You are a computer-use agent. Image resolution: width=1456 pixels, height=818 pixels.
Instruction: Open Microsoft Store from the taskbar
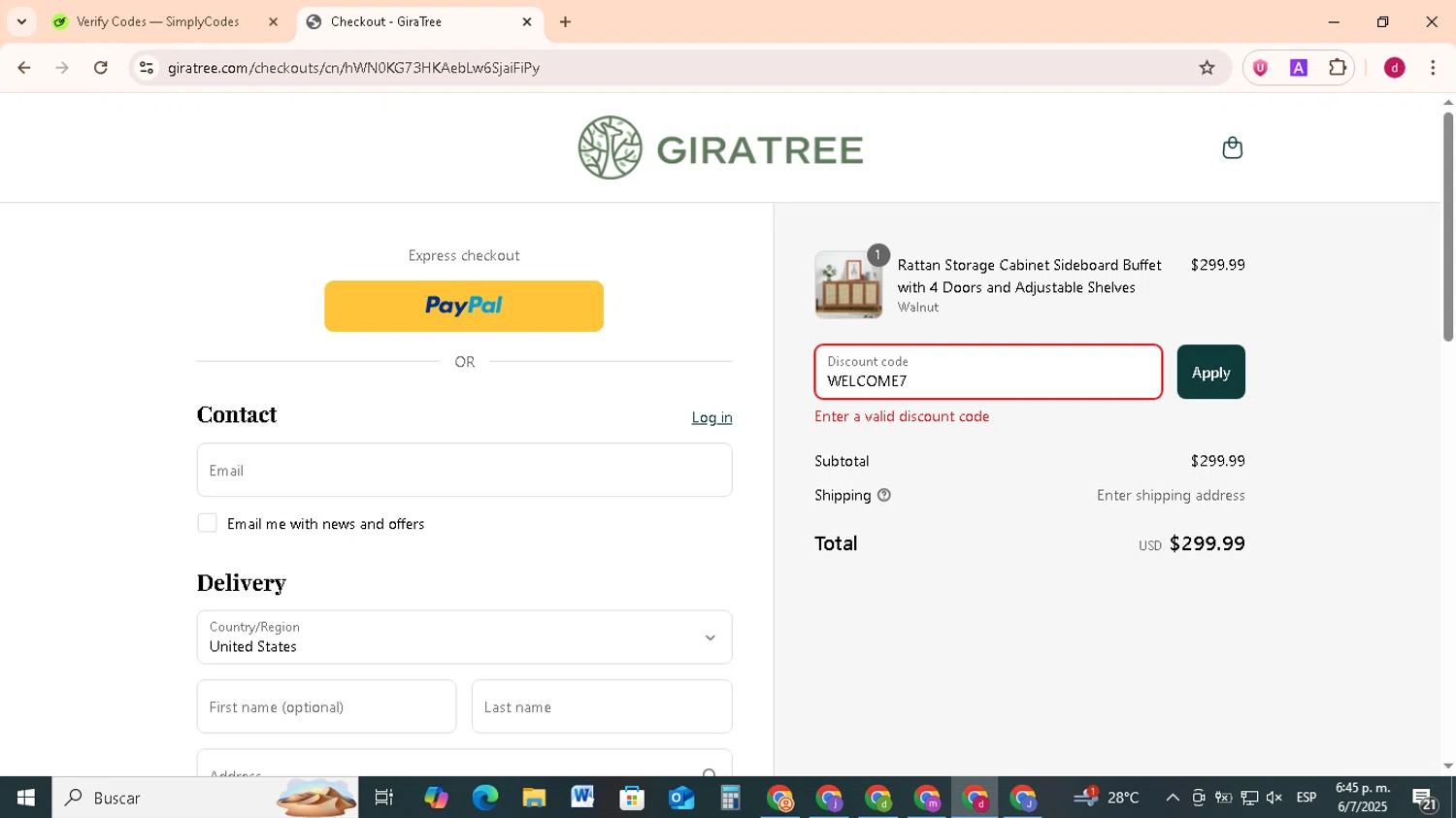pyautogui.click(x=632, y=798)
